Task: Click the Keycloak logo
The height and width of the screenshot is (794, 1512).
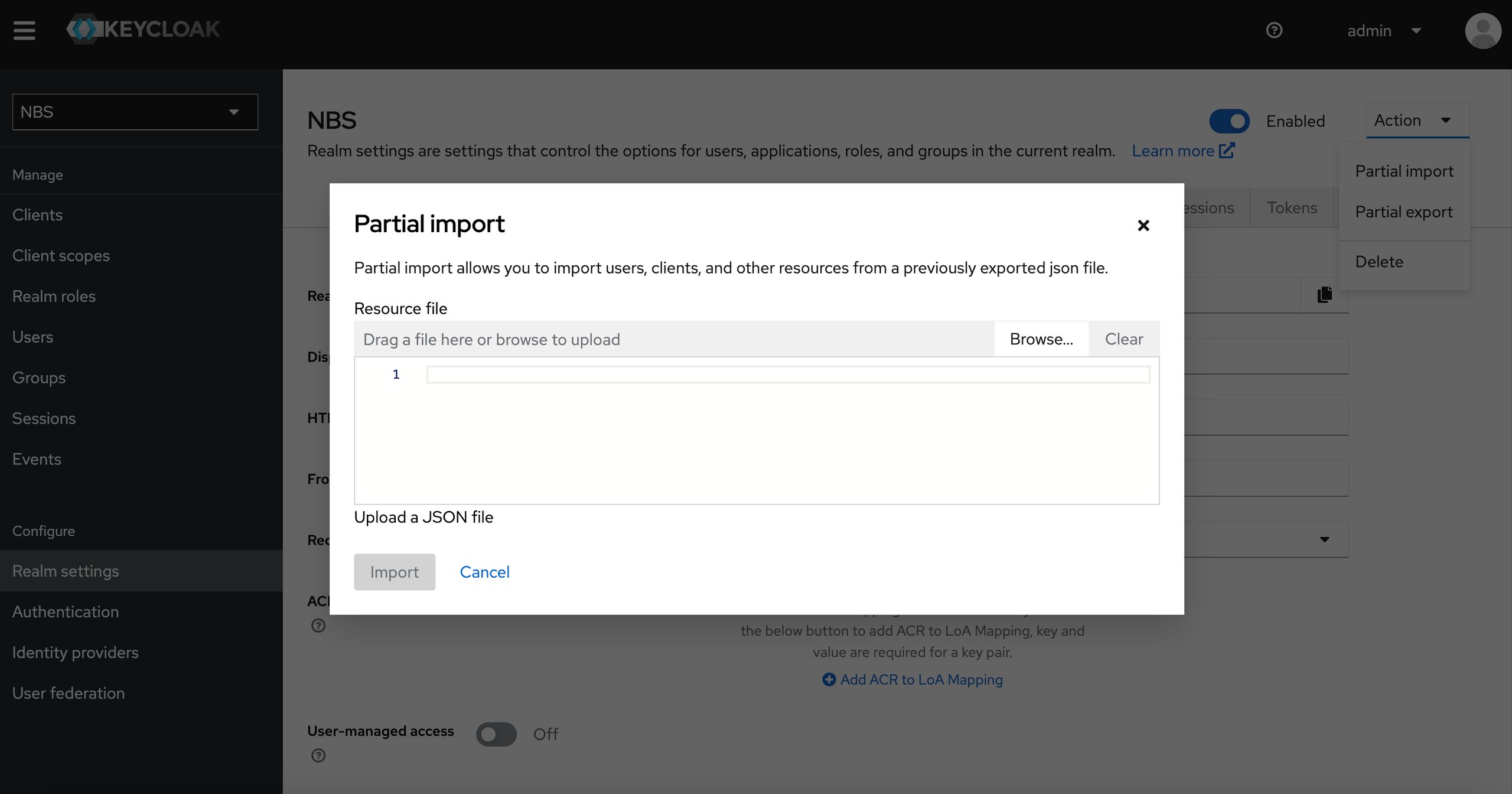Action: click(143, 28)
